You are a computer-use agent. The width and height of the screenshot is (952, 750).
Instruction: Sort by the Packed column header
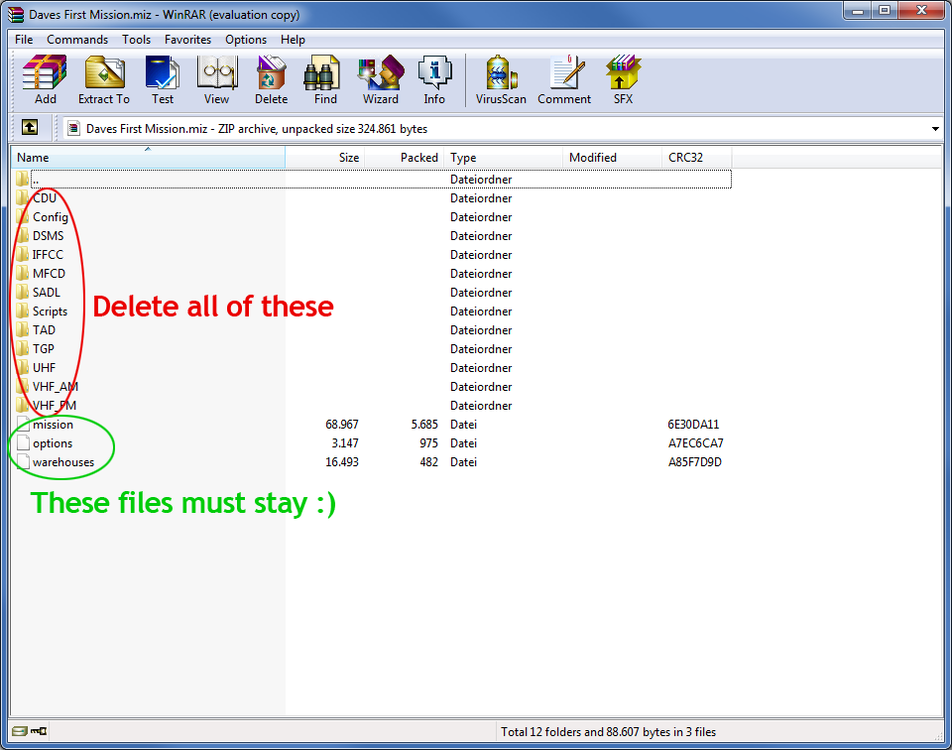point(404,158)
